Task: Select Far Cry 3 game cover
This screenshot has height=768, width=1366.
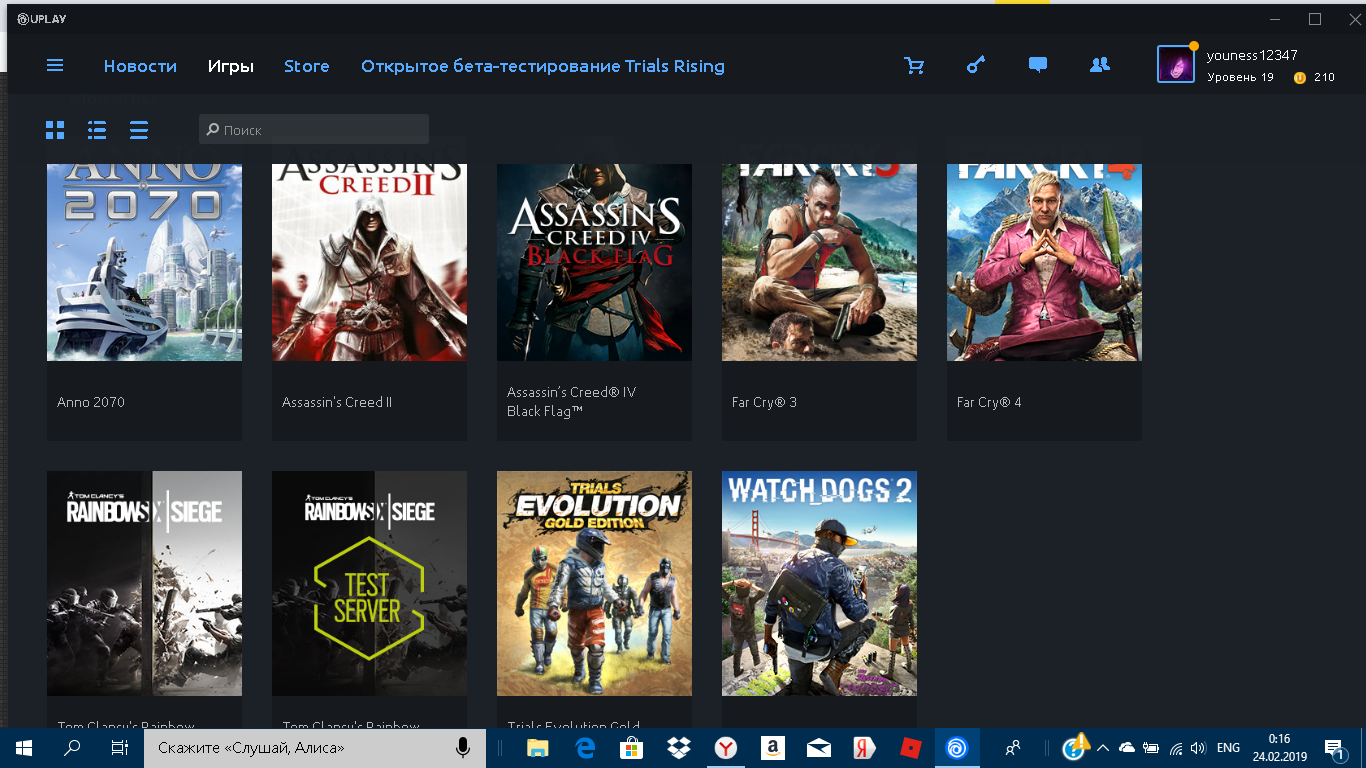Action: pyautogui.click(x=819, y=262)
